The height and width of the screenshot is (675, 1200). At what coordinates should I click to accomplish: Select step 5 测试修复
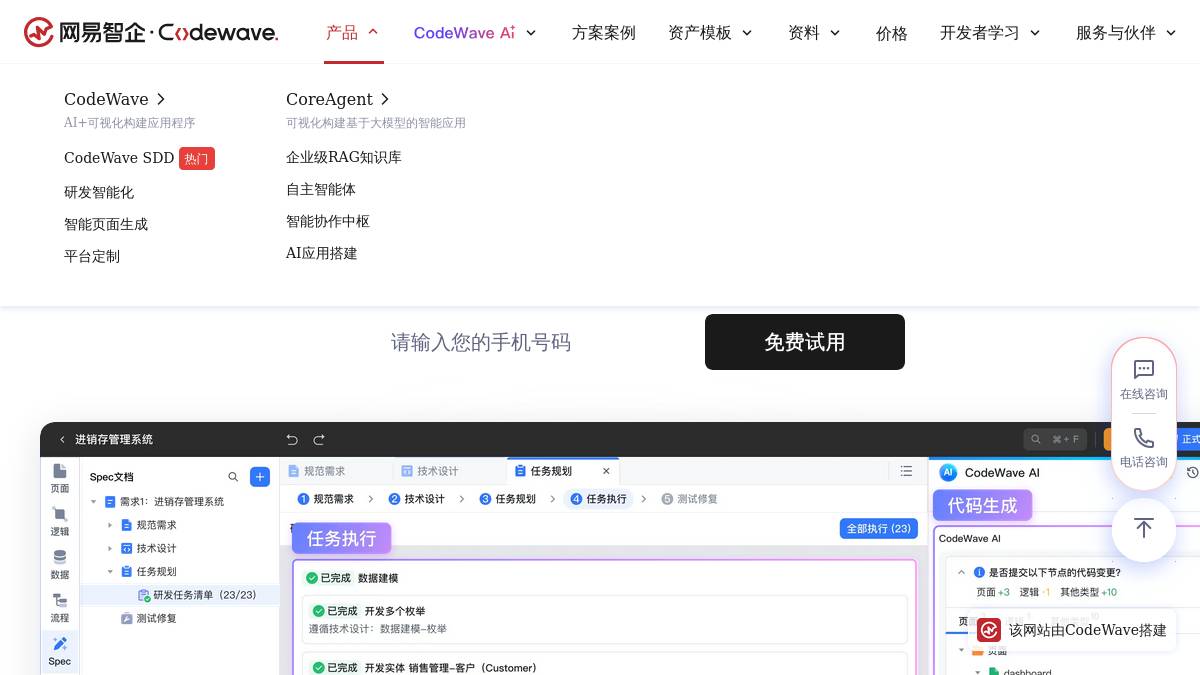click(689, 499)
